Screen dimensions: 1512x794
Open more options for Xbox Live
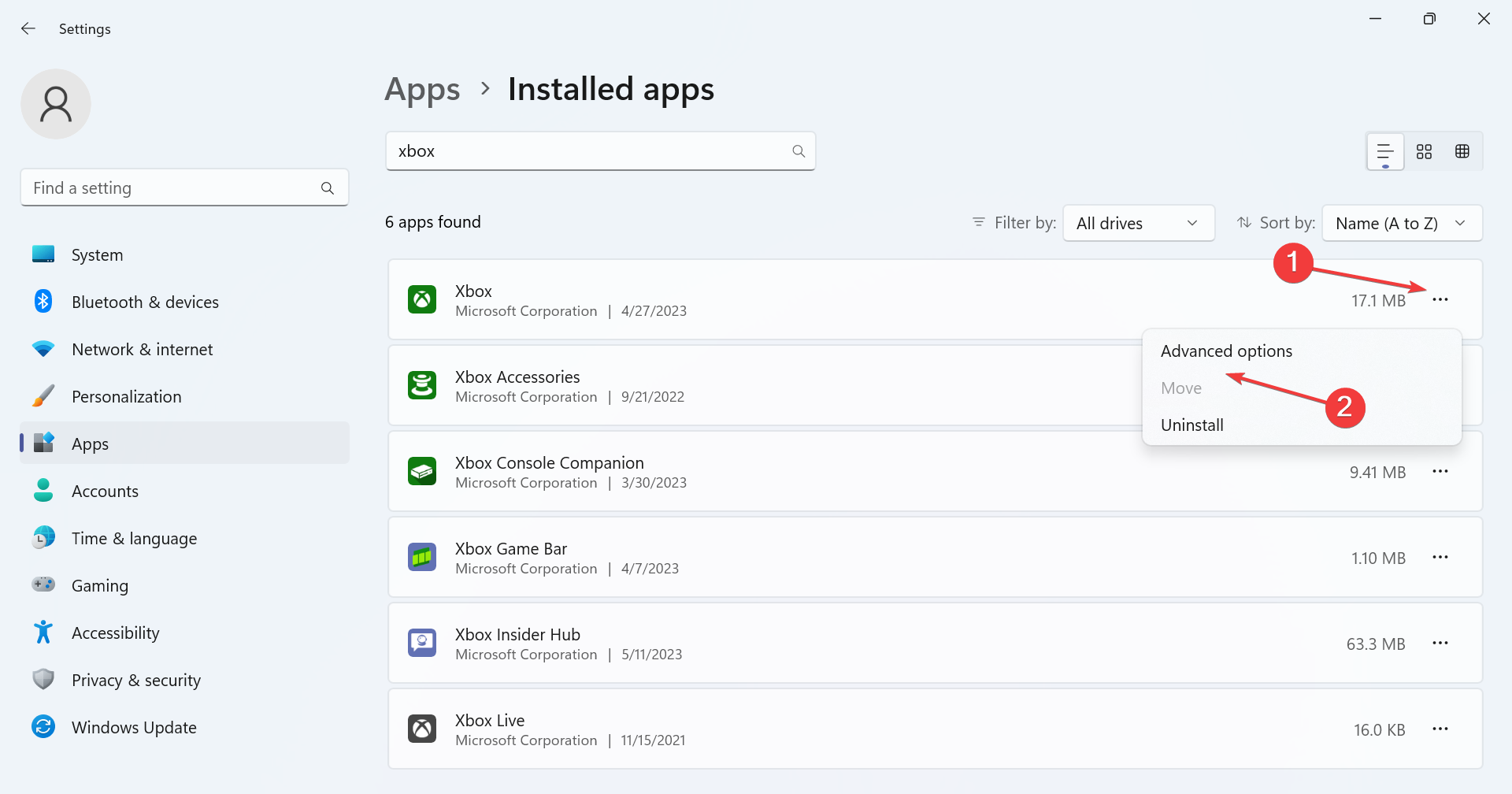coord(1440,729)
